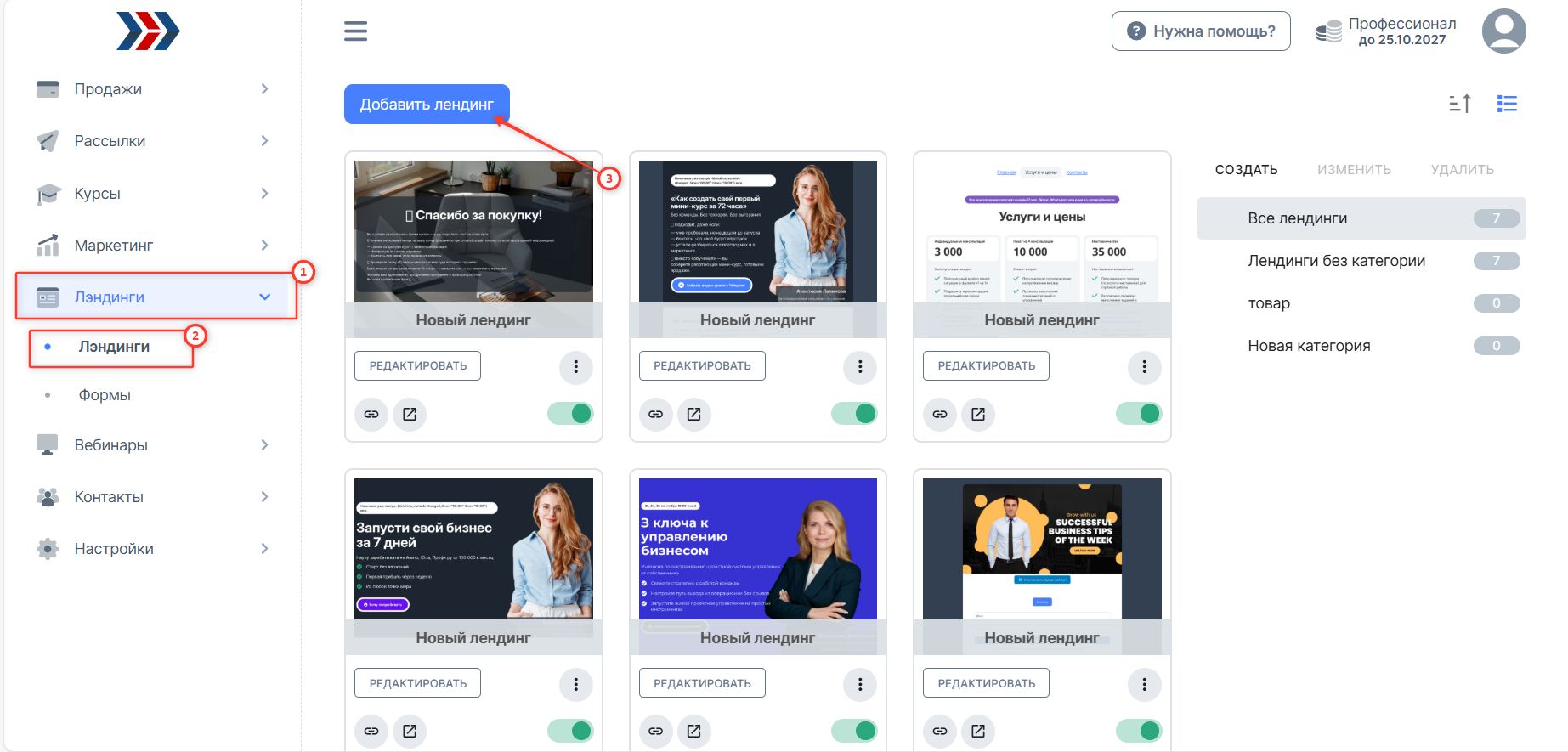Open three-dot menu for 'Спасибо за покупку' landing
The width and height of the screenshot is (1568, 752).
tap(576, 366)
